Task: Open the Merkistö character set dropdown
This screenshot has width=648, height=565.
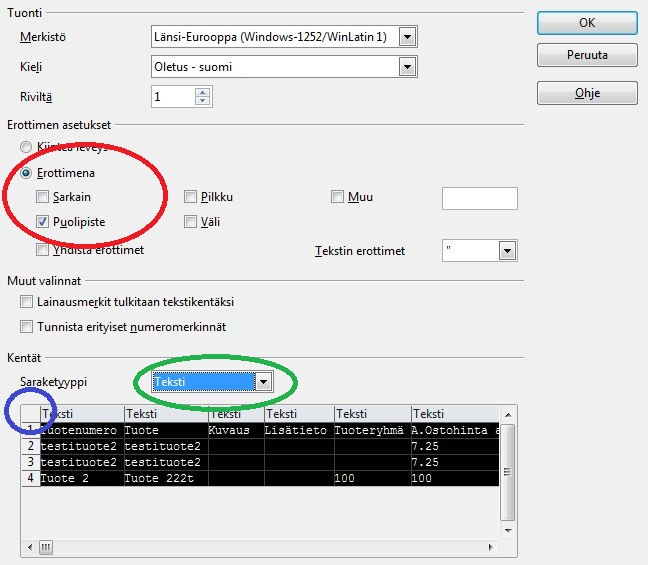Action: [407, 37]
